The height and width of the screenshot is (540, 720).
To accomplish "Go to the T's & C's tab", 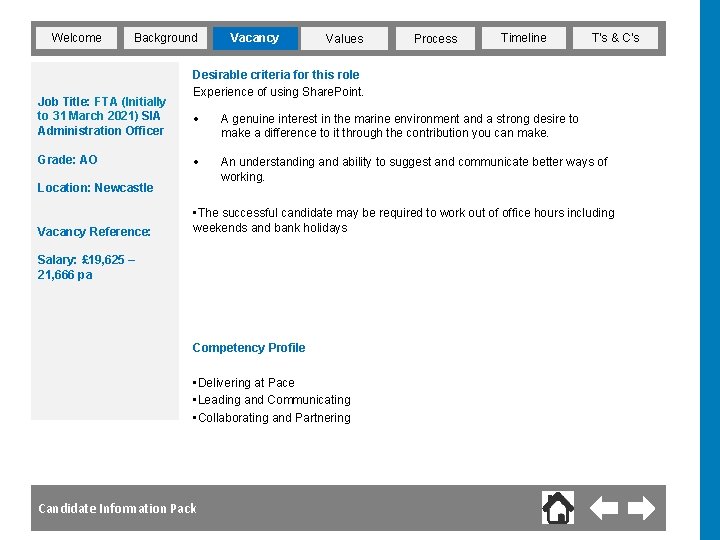I will pyautogui.click(x=615, y=38).
